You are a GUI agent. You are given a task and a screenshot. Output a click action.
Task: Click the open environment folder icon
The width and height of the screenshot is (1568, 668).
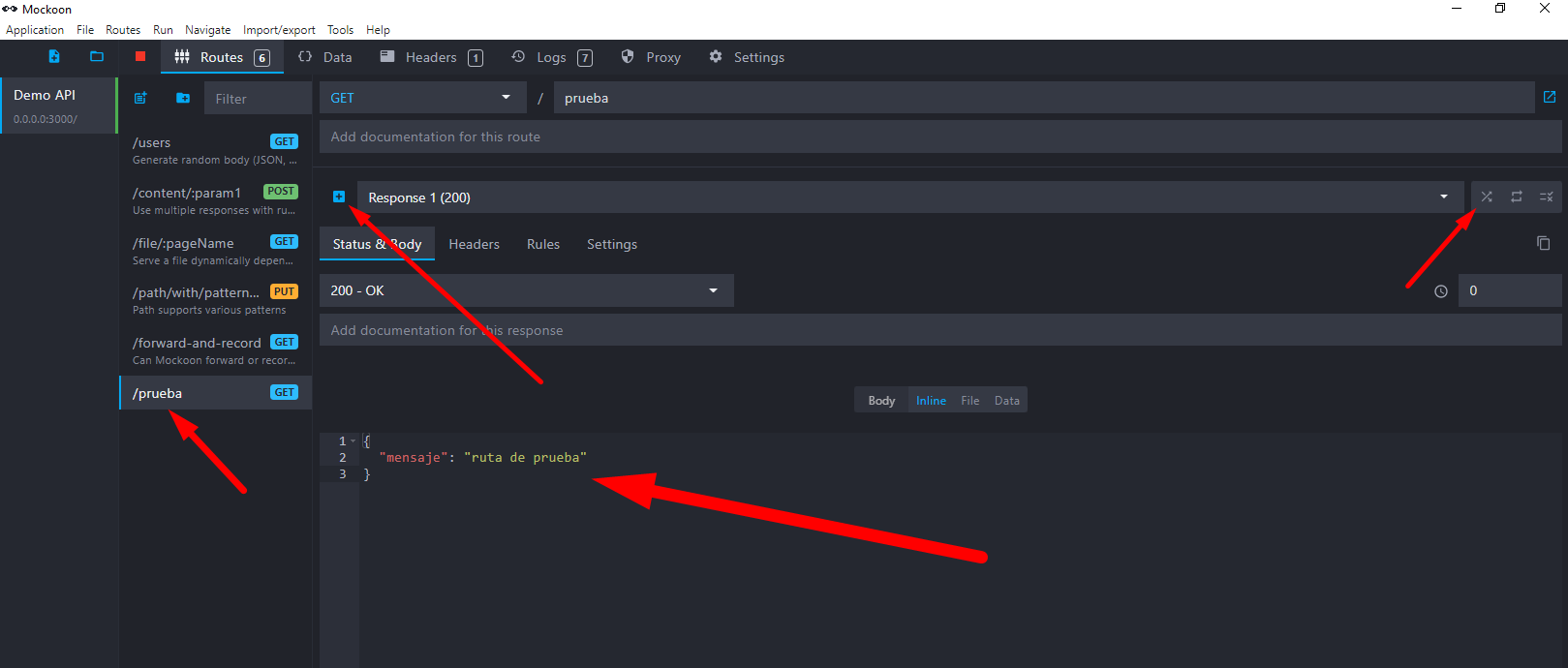(x=97, y=57)
